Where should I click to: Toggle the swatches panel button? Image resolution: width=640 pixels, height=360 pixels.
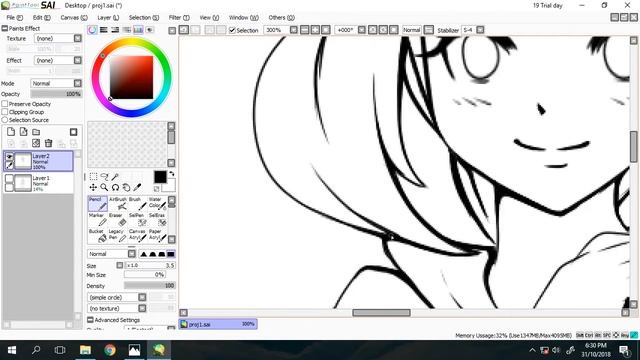(138, 30)
